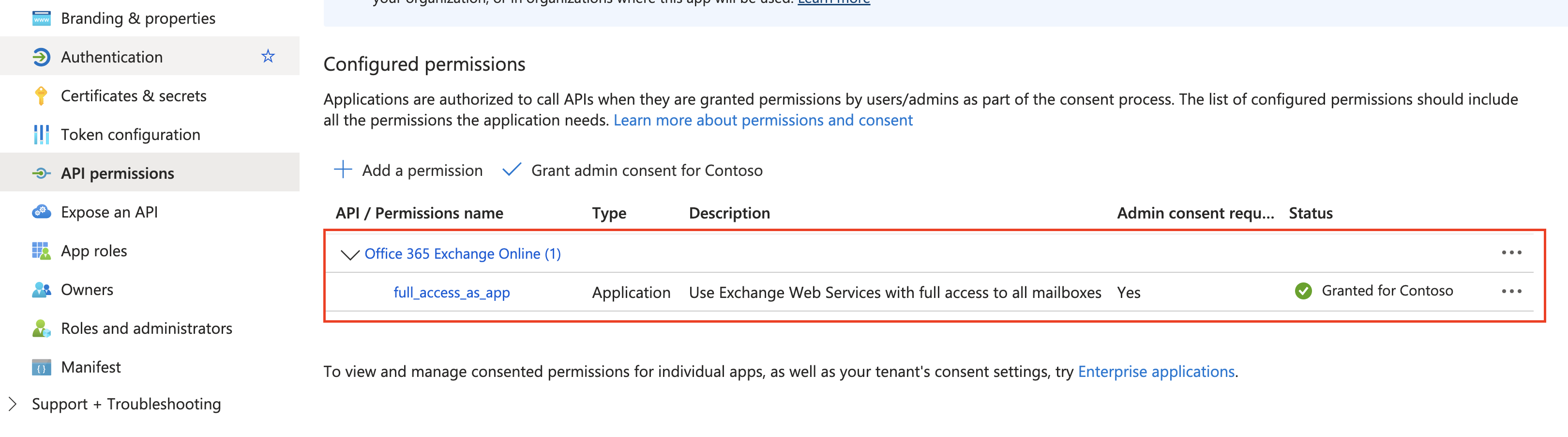1568x437 pixels.
Task: Click the Token configuration icon
Action: (41, 135)
